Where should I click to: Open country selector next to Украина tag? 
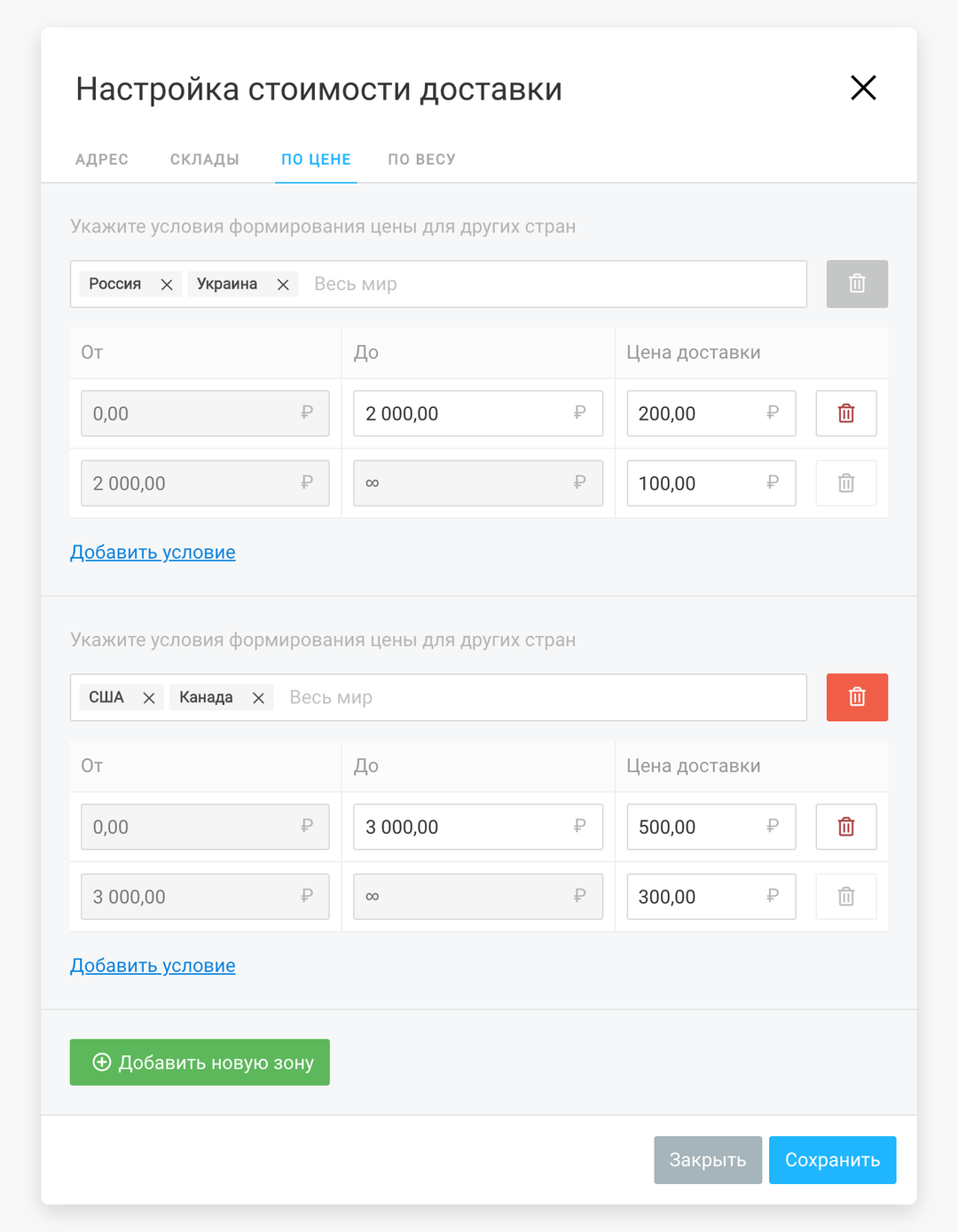pyautogui.click(x=550, y=285)
